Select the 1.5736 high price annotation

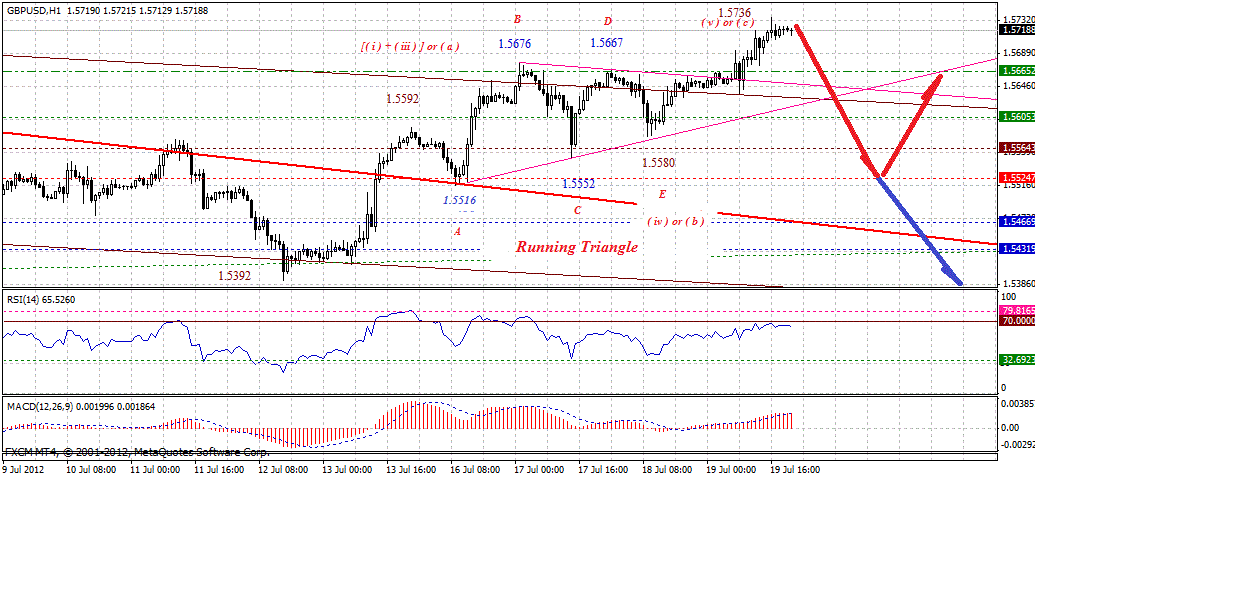[735, 12]
